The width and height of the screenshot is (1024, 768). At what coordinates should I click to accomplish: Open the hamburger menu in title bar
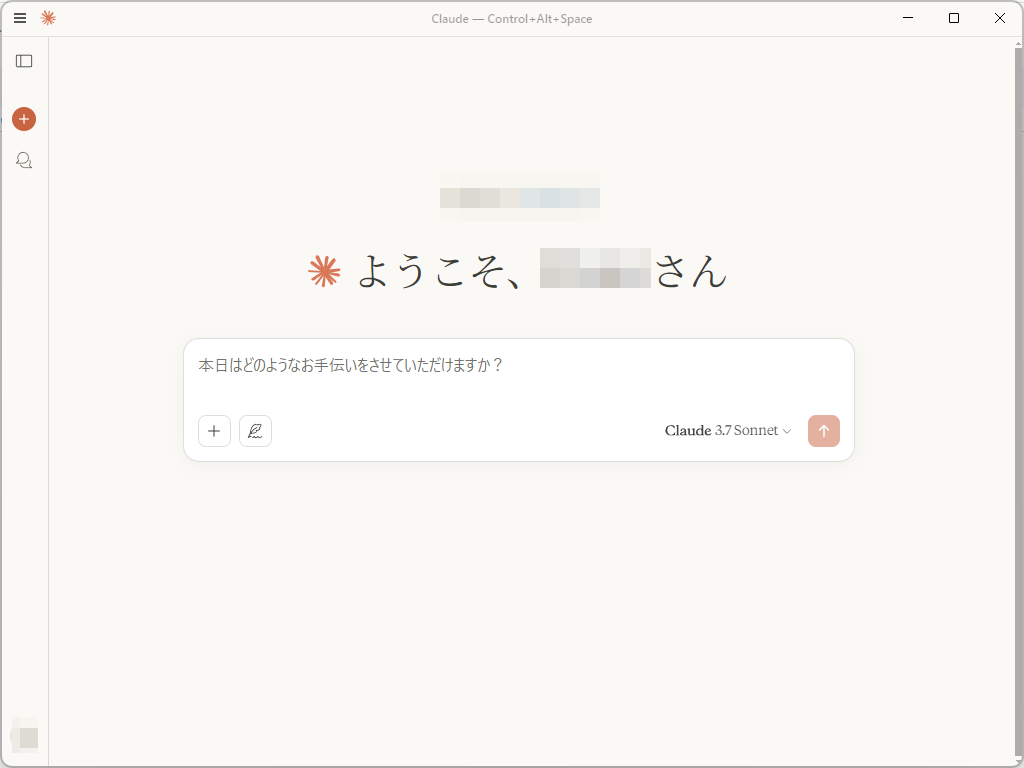point(20,18)
